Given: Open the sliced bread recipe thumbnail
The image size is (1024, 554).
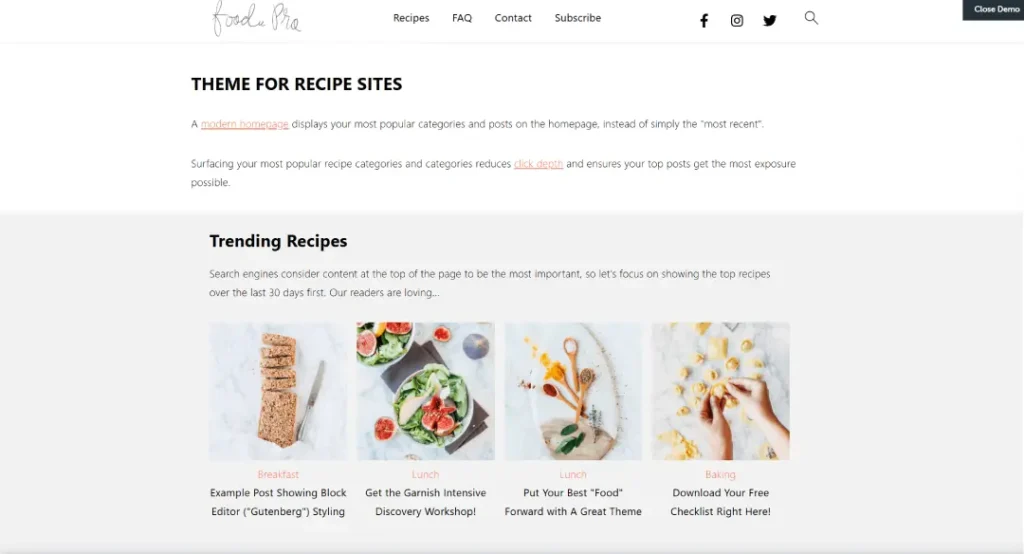Looking at the screenshot, I should (x=278, y=391).
